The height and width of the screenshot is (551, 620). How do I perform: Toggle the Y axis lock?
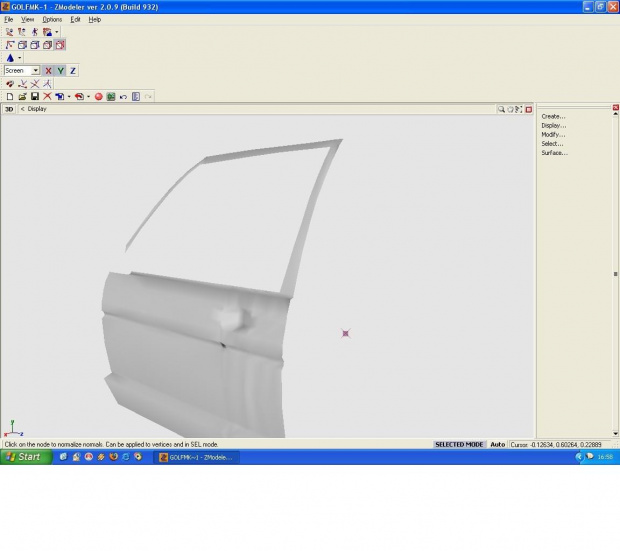tap(60, 71)
